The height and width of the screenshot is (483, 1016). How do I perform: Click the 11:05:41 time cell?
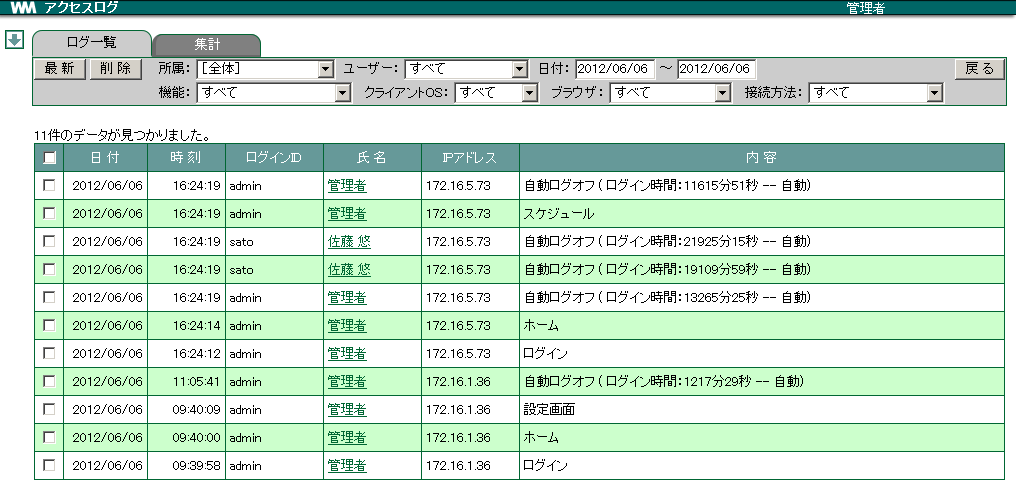coord(186,381)
